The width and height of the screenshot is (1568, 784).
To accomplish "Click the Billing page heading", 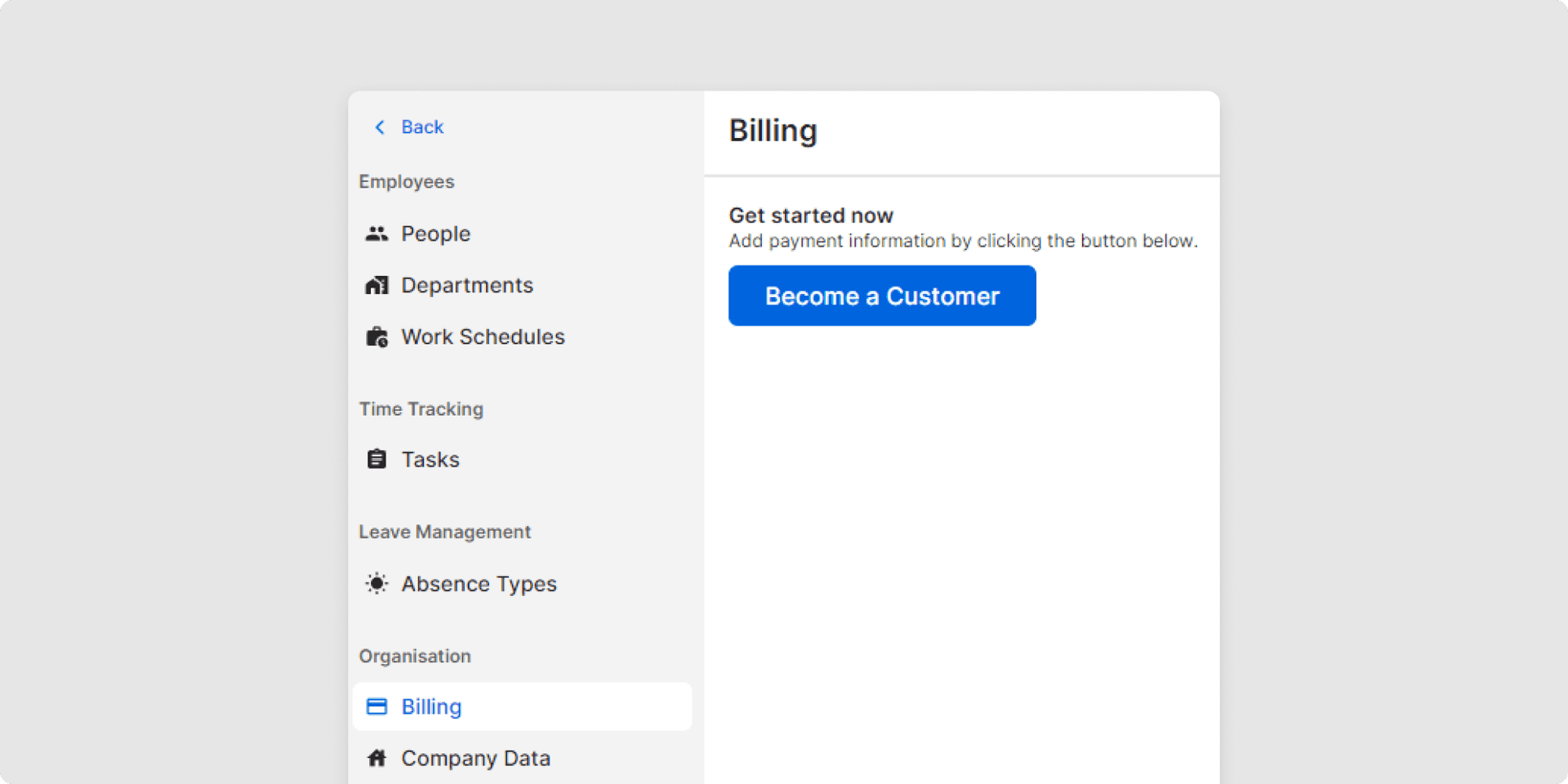I will pos(773,131).
